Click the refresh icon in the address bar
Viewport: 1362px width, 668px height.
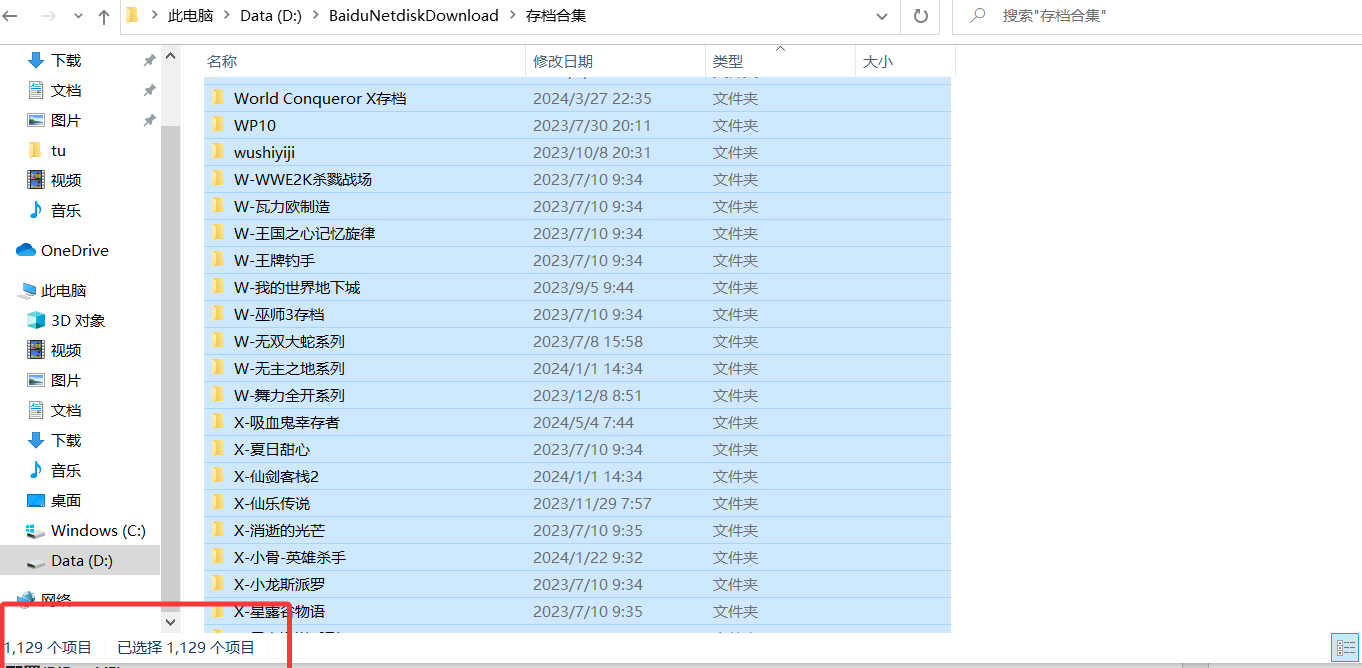(920, 16)
